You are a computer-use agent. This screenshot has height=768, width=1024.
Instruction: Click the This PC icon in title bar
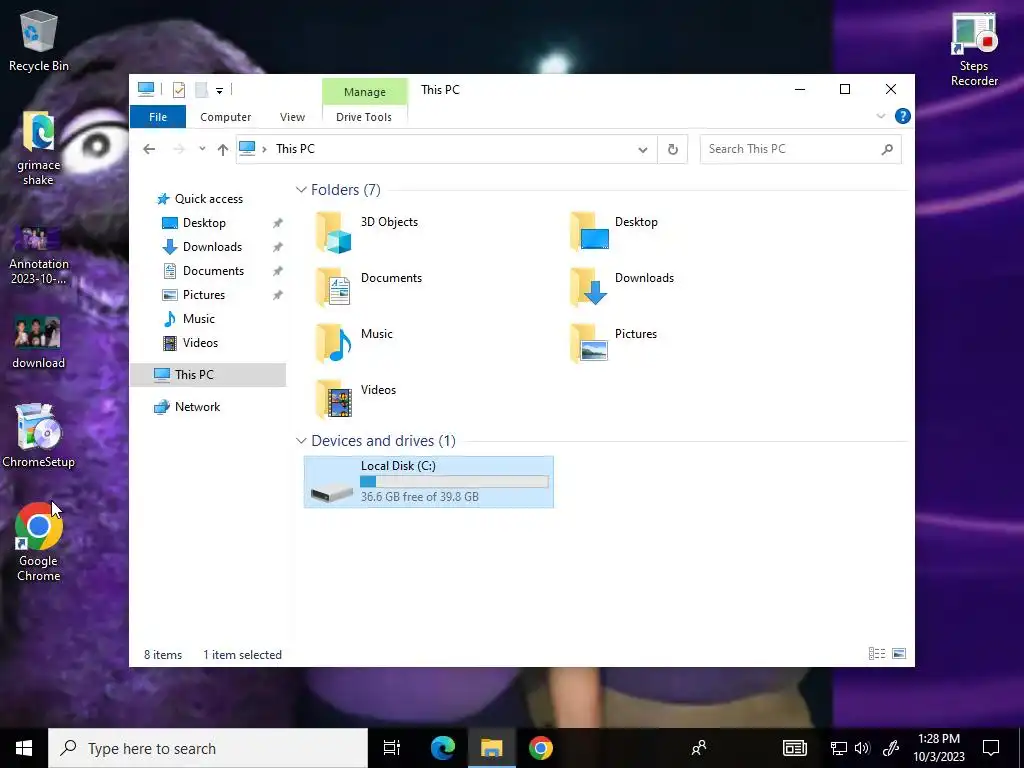click(146, 89)
